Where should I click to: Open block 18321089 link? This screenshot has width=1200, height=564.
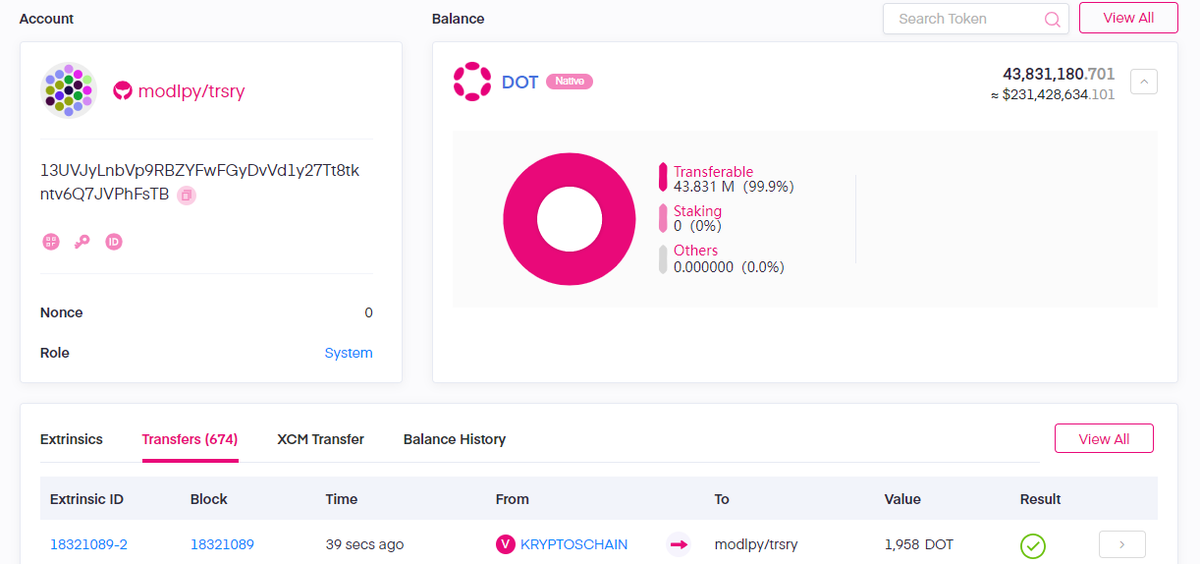pos(222,545)
